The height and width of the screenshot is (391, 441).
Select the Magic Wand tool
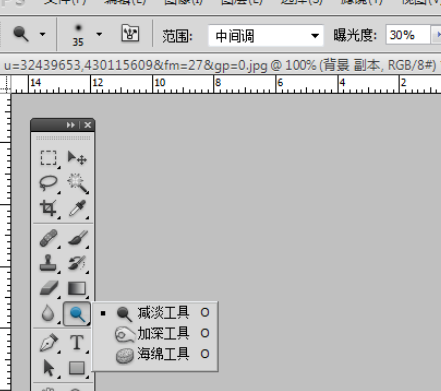point(77,183)
